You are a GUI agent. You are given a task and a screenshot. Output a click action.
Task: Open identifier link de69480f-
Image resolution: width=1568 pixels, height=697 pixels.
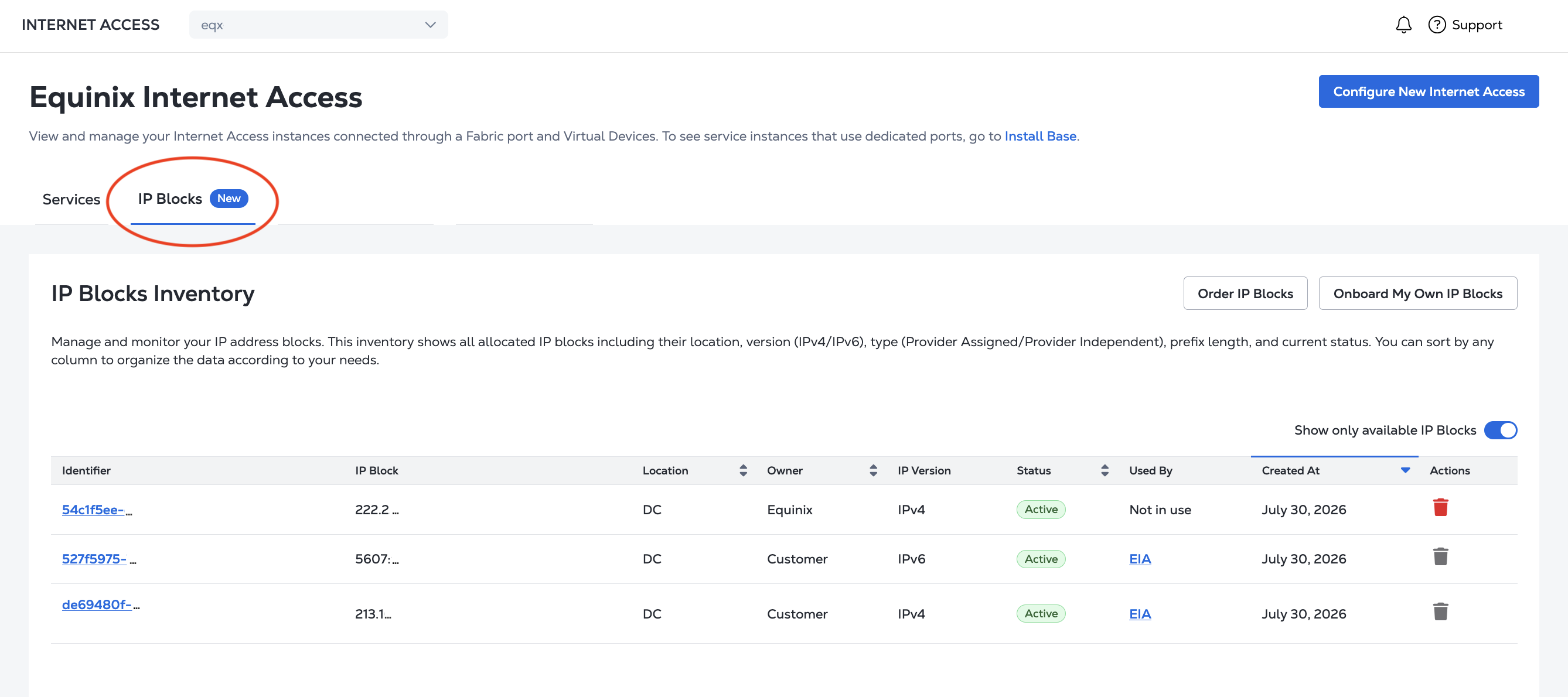pyautogui.click(x=96, y=604)
